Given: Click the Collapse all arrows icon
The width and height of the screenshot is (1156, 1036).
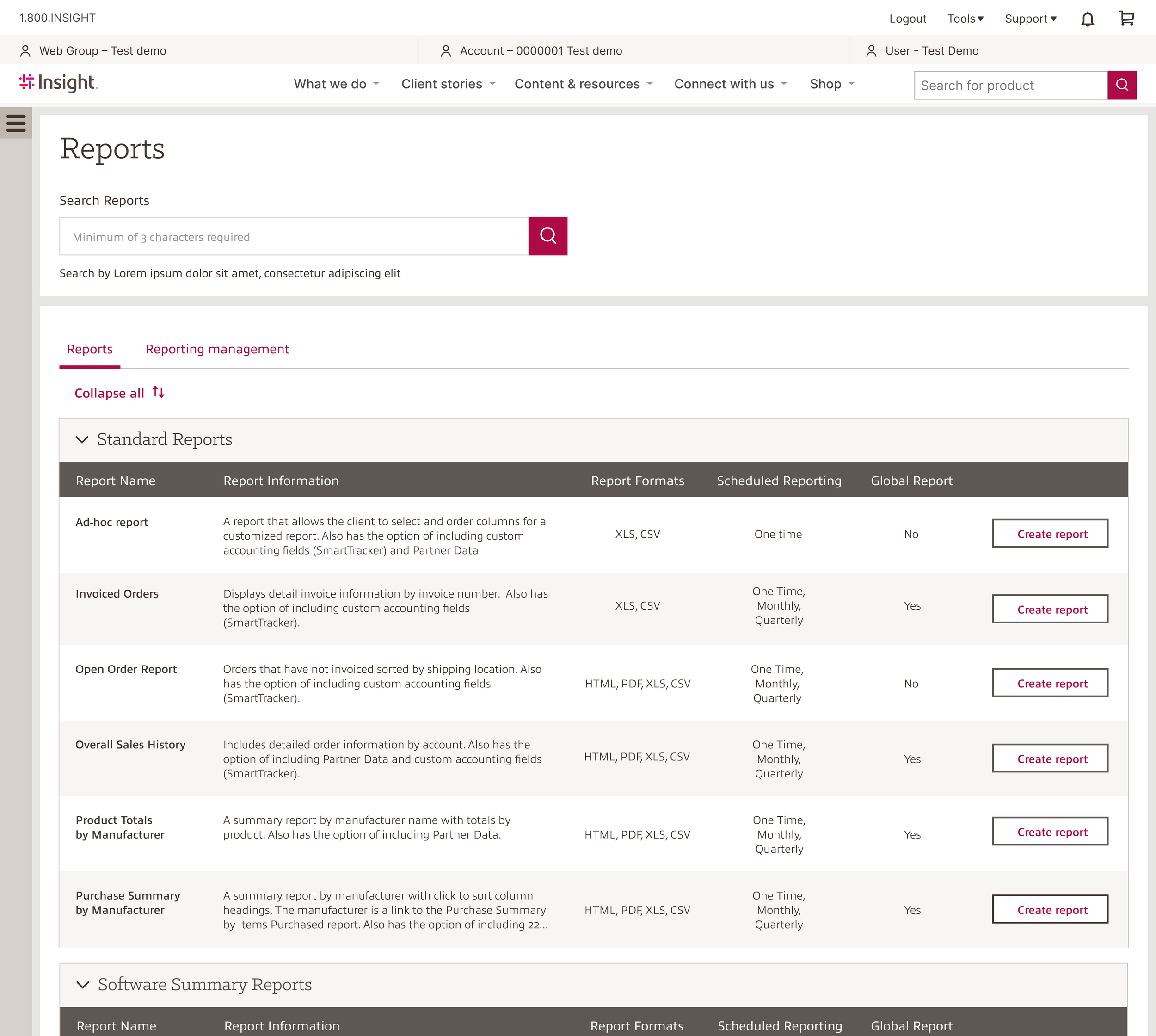Looking at the screenshot, I should pos(158,393).
